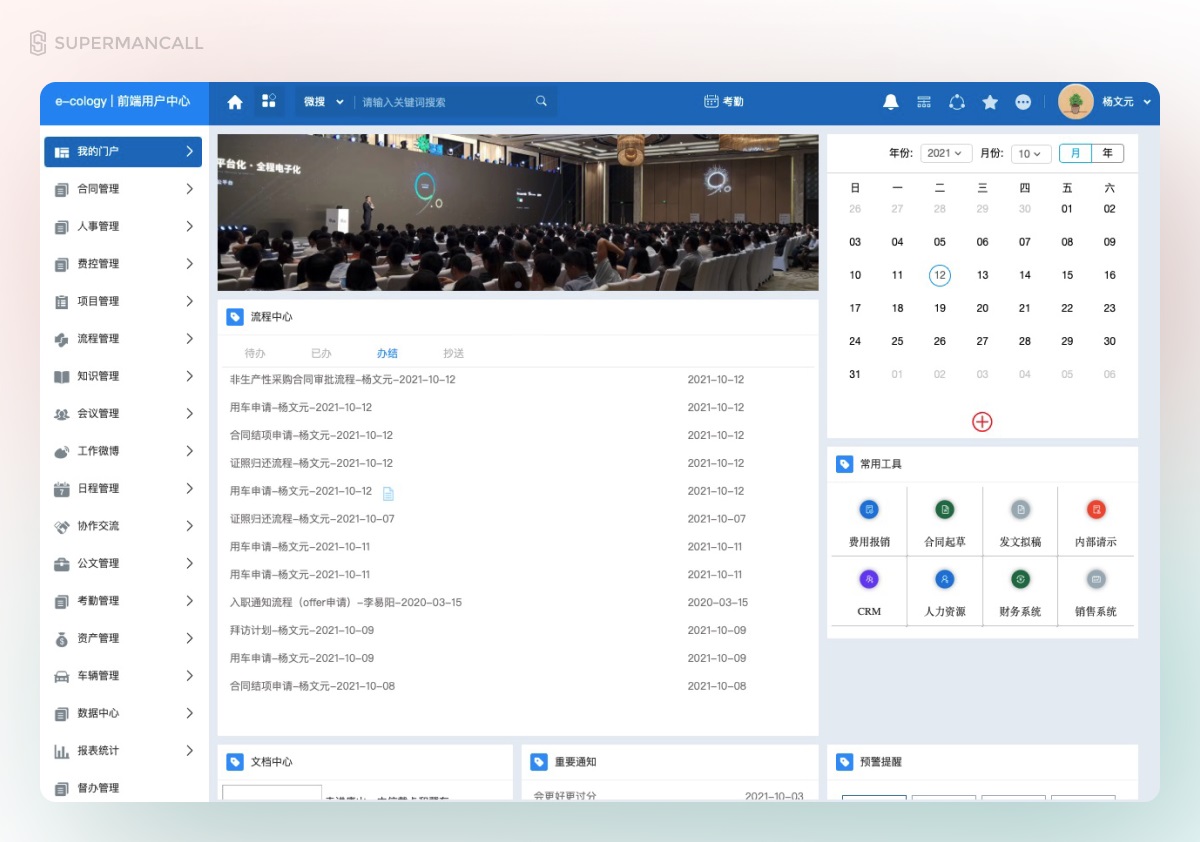
Task: Open the 考勤 shortcut in the header
Action: pyautogui.click(x=724, y=102)
